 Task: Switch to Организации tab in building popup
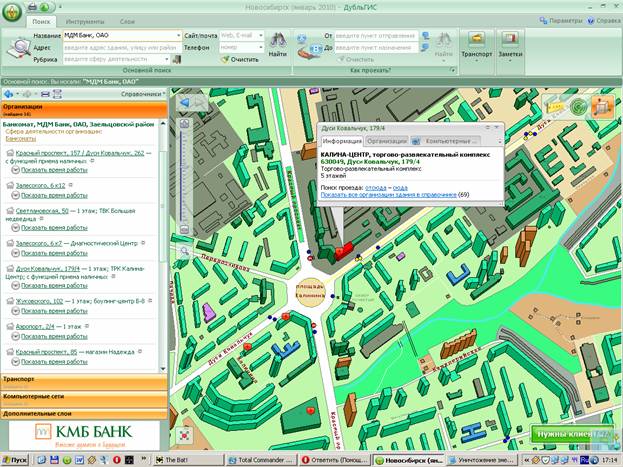pyautogui.click(x=387, y=141)
